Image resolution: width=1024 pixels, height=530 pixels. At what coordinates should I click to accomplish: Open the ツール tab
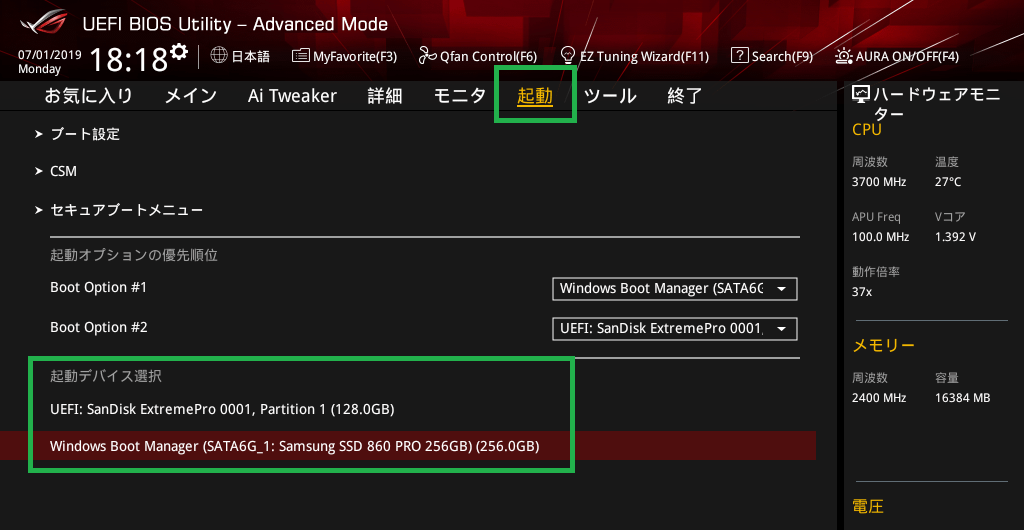[610, 96]
